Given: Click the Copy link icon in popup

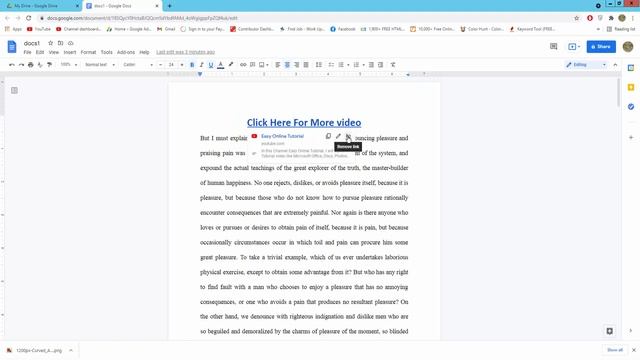Looking at the screenshot, I should click(328, 136).
